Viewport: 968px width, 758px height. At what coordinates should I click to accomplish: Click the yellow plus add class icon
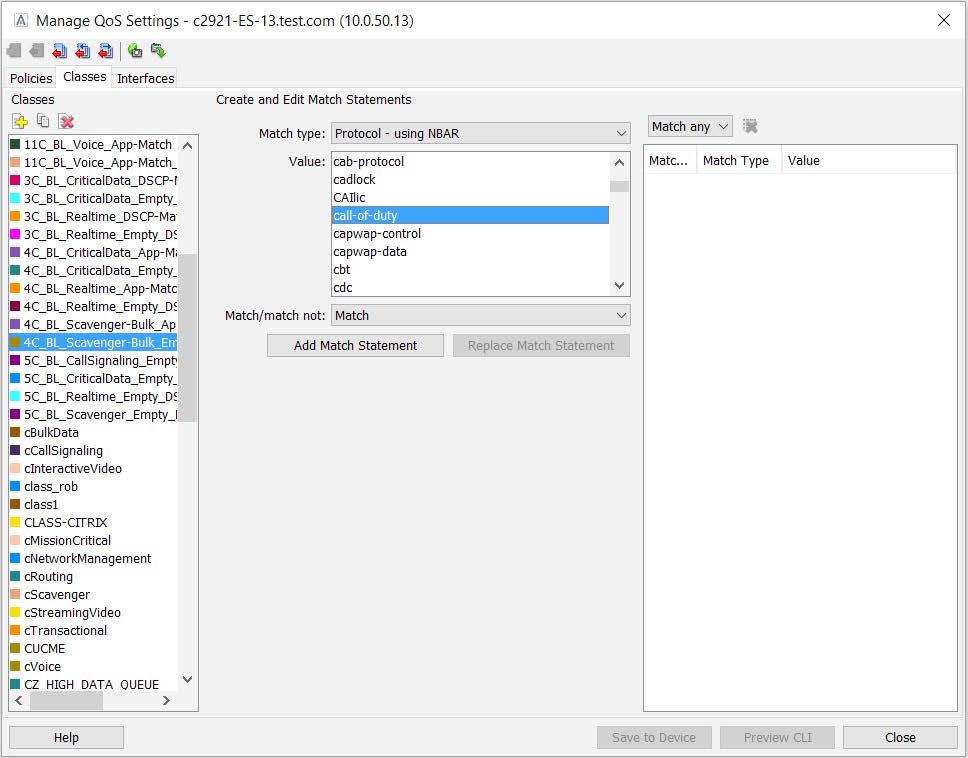19,121
